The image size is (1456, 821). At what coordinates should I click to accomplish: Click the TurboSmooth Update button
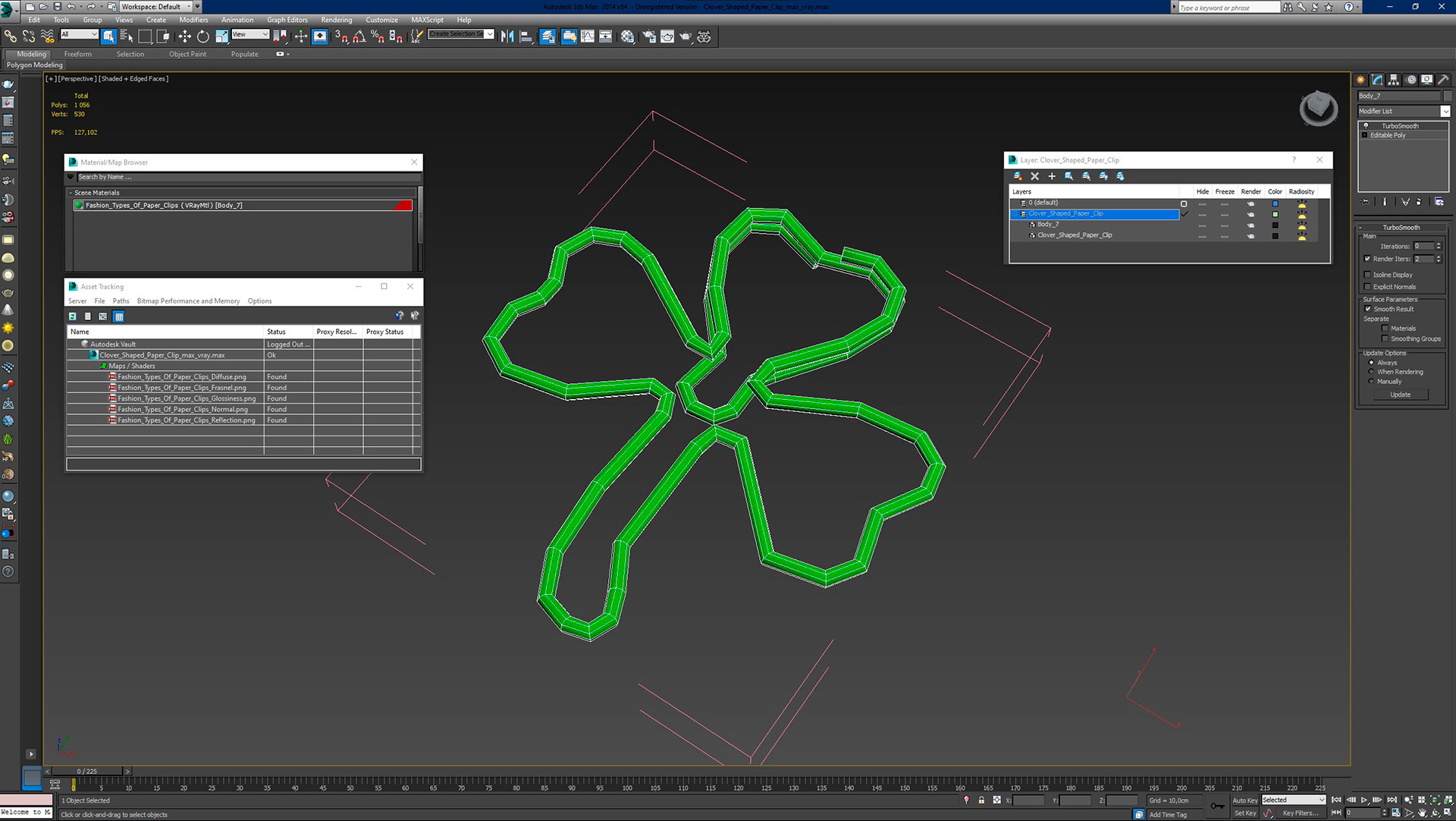tap(1400, 395)
